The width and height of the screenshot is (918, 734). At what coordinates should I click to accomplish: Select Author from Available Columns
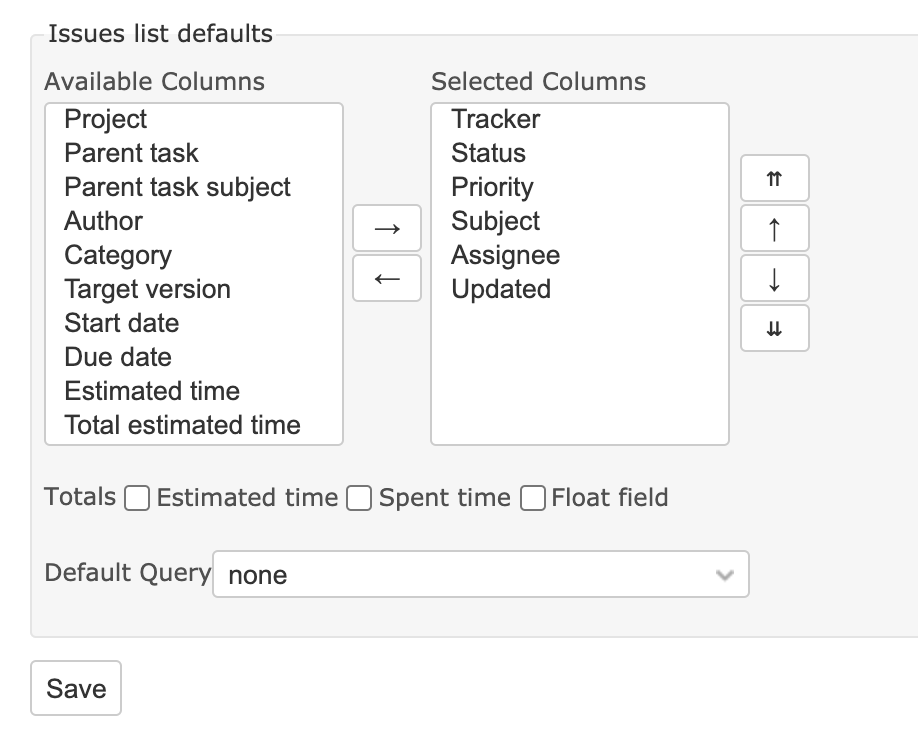[103, 222]
